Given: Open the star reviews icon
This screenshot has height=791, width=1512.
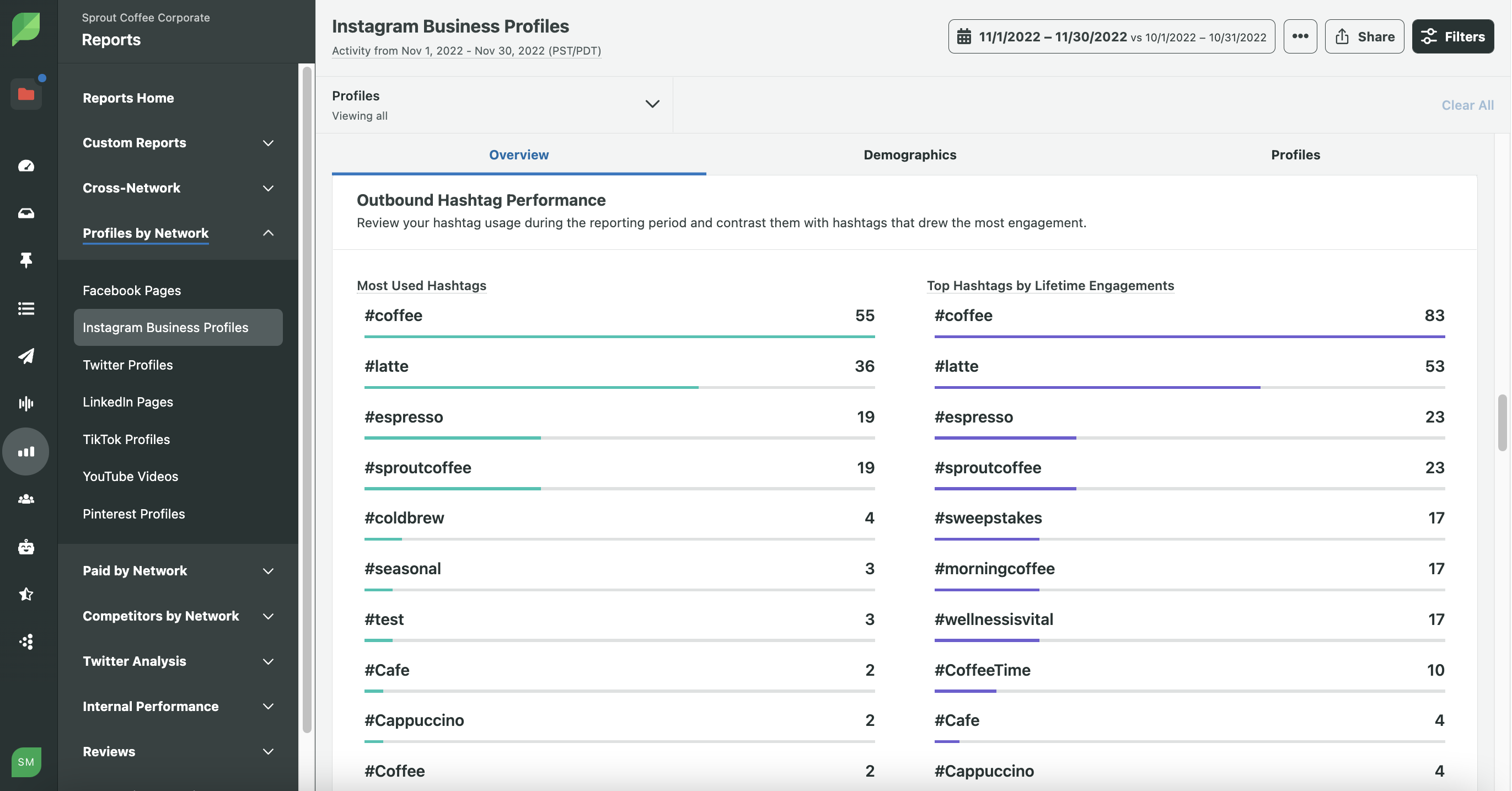Looking at the screenshot, I should pyautogui.click(x=26, y=594).
